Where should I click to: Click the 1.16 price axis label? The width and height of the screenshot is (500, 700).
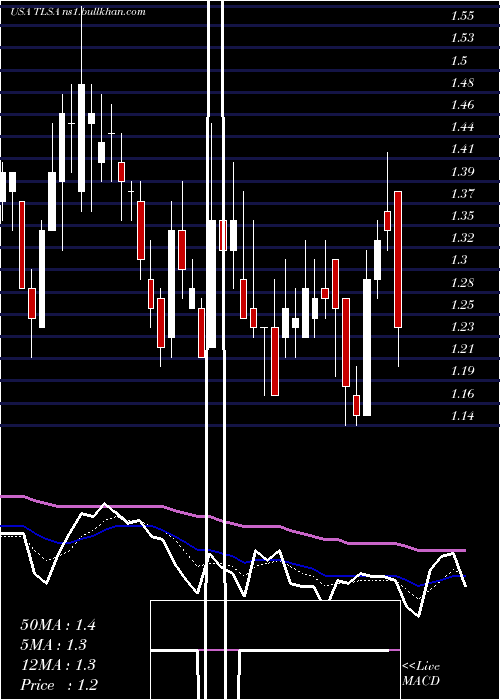point(462,393)
